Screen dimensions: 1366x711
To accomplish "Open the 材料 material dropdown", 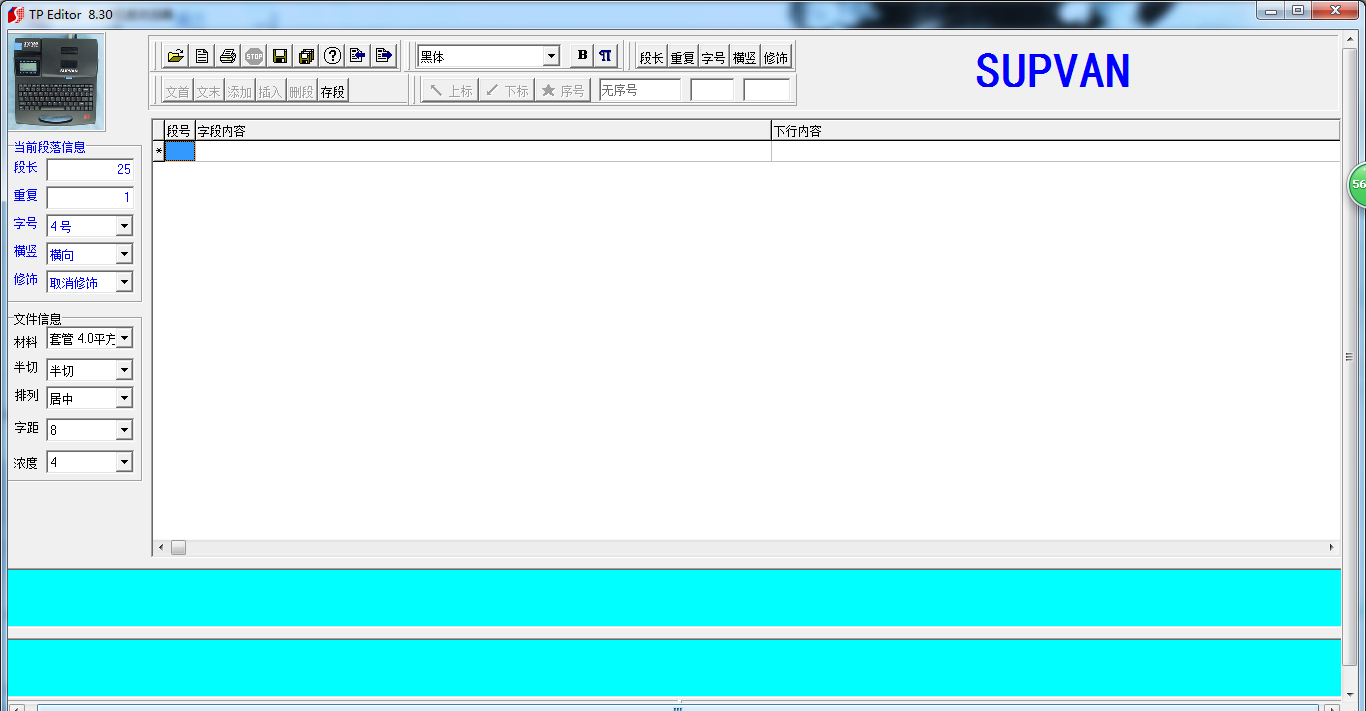I will coord(124,339).
